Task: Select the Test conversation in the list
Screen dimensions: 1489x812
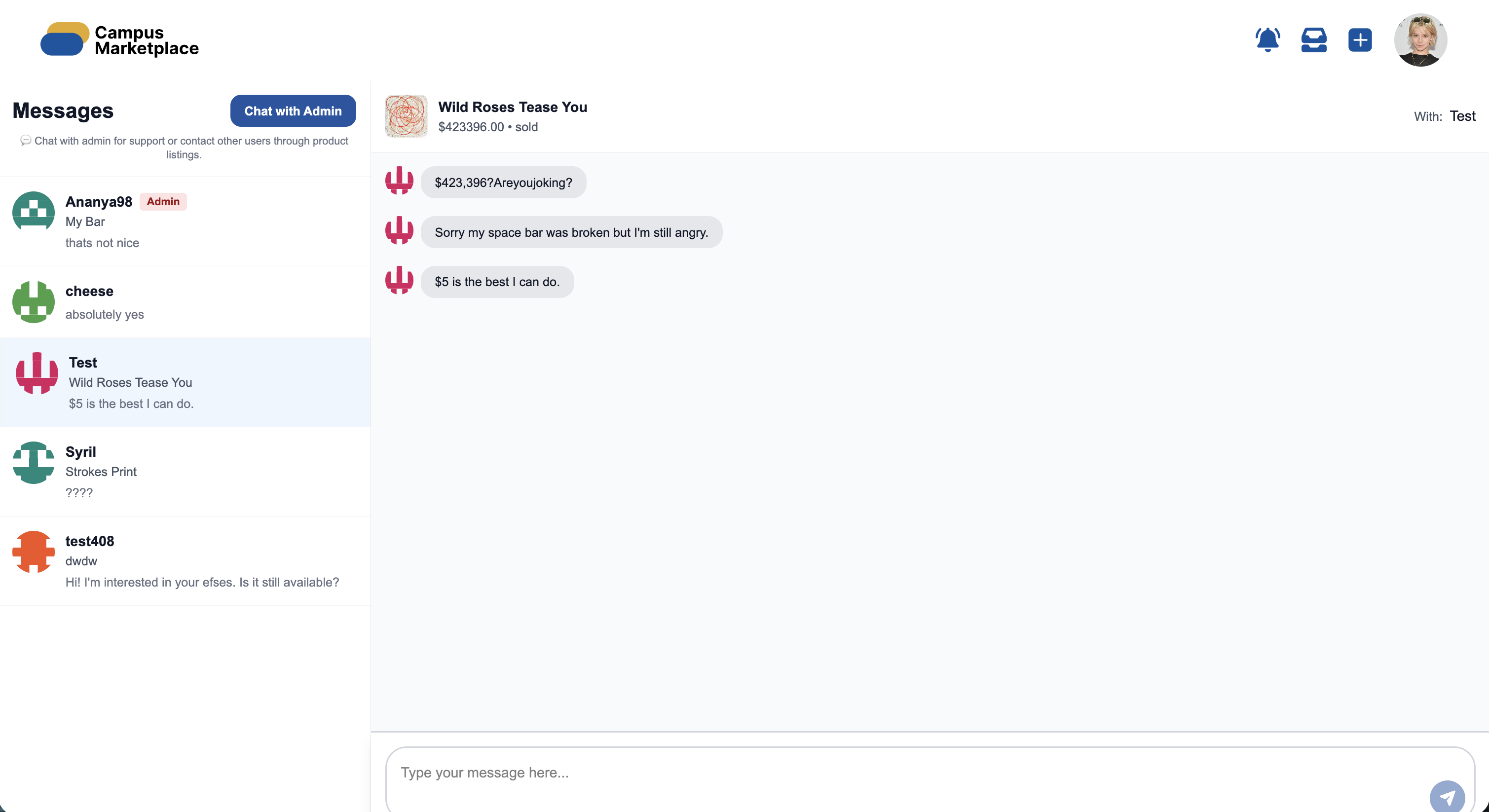Action: [x=185, y=383]
